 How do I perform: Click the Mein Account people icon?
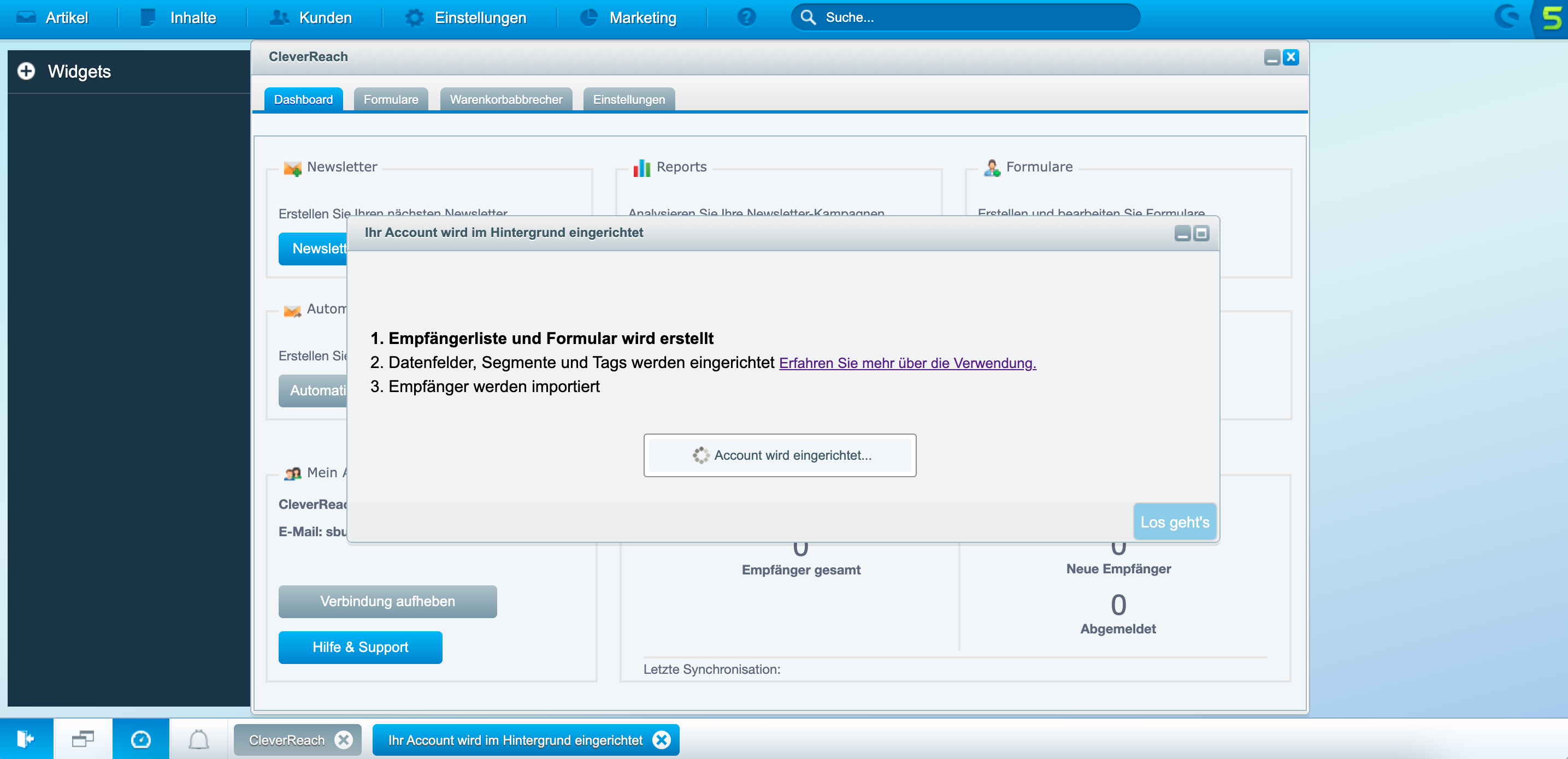pos(293,473)
